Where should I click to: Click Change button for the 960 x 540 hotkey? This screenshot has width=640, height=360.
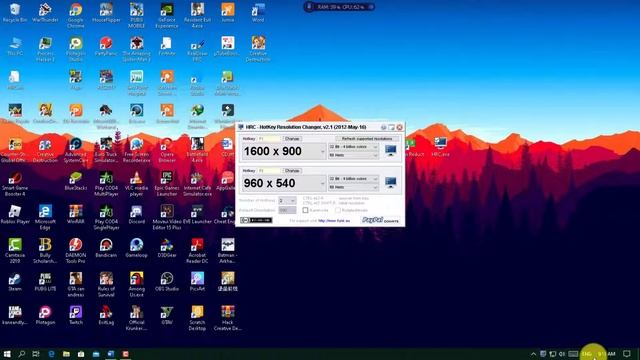[292, 171]
